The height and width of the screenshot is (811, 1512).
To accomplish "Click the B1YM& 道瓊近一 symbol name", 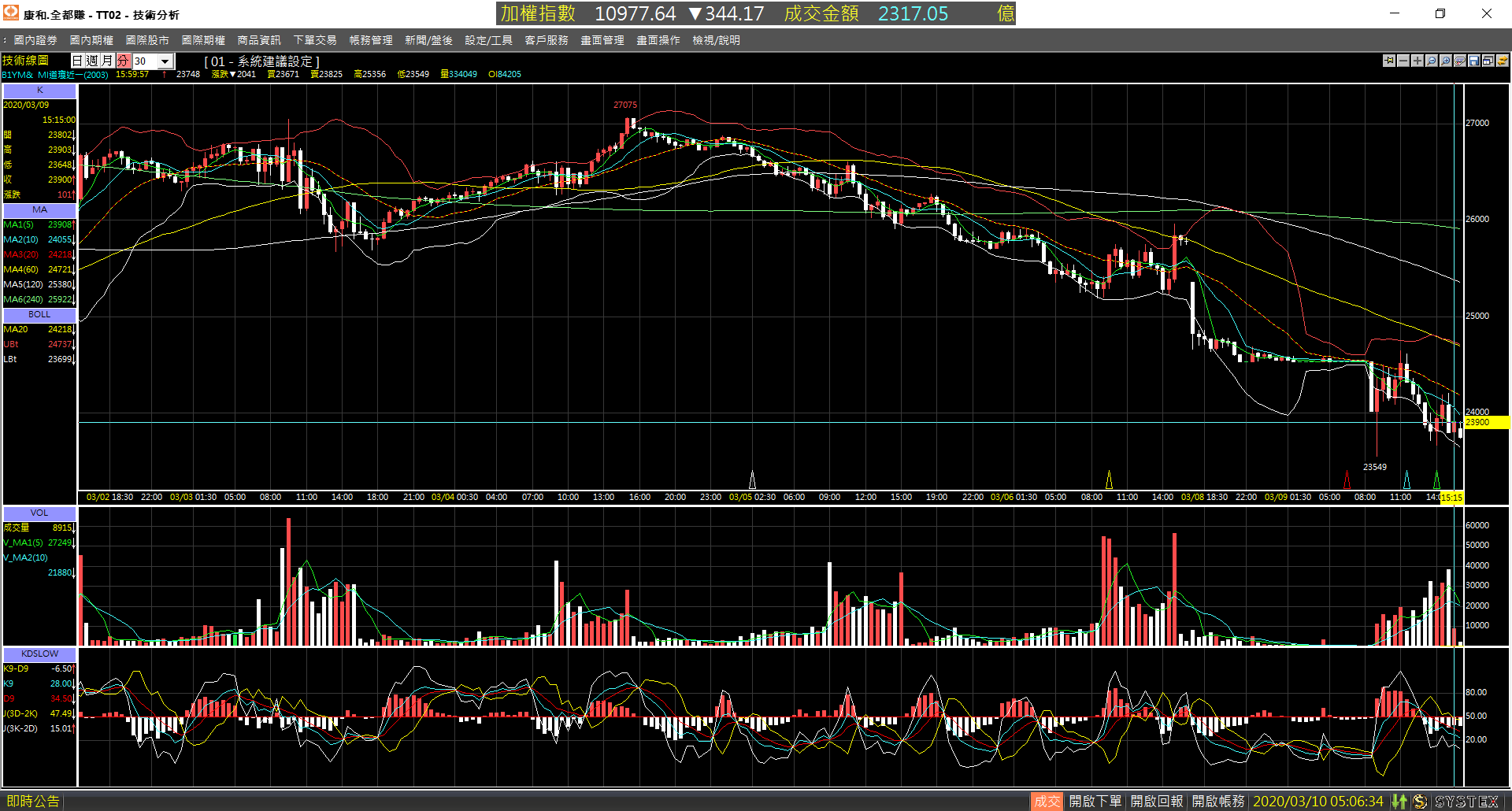I will pyautogui.click(x=55, y=75).
